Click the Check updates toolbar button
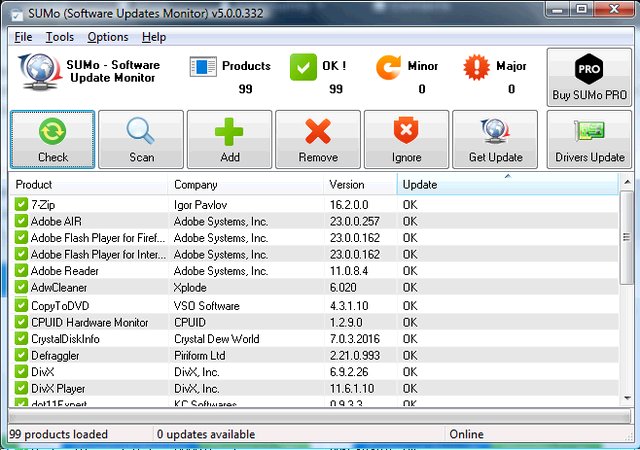 point(53,139)
